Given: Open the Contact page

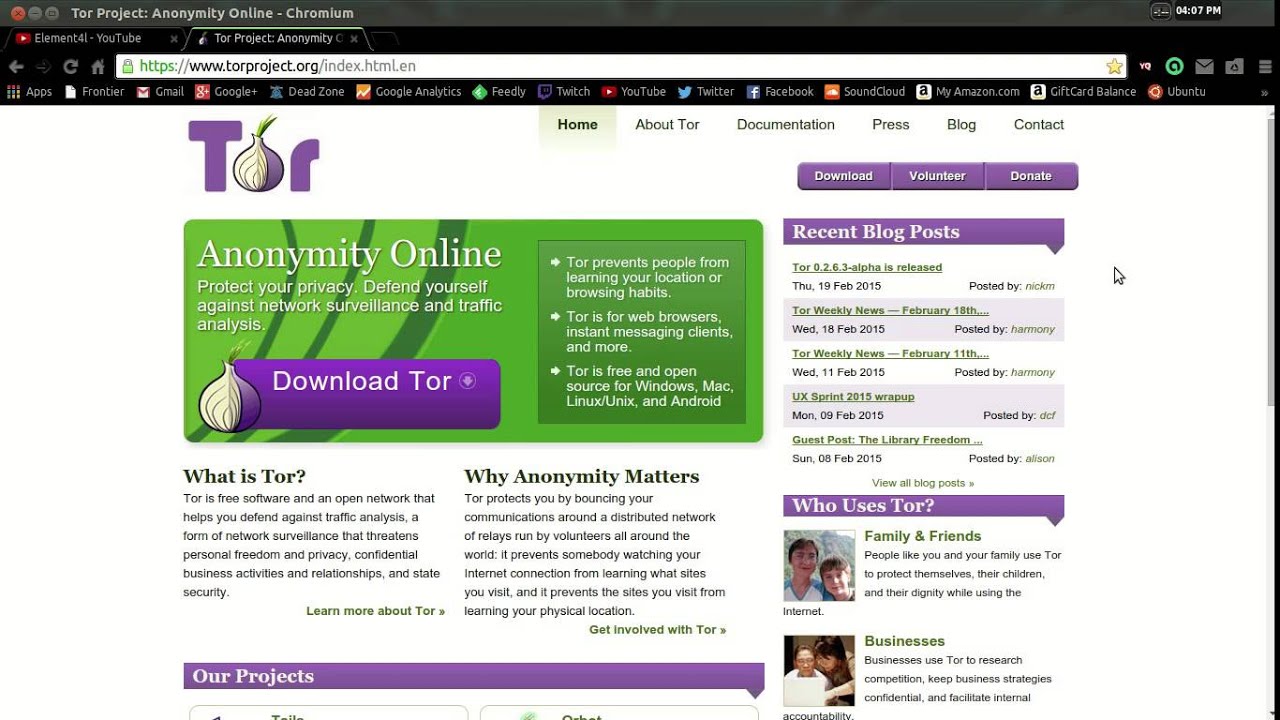Looking at the screenshot, I should pyautogui.click(x=1038, y=125).
